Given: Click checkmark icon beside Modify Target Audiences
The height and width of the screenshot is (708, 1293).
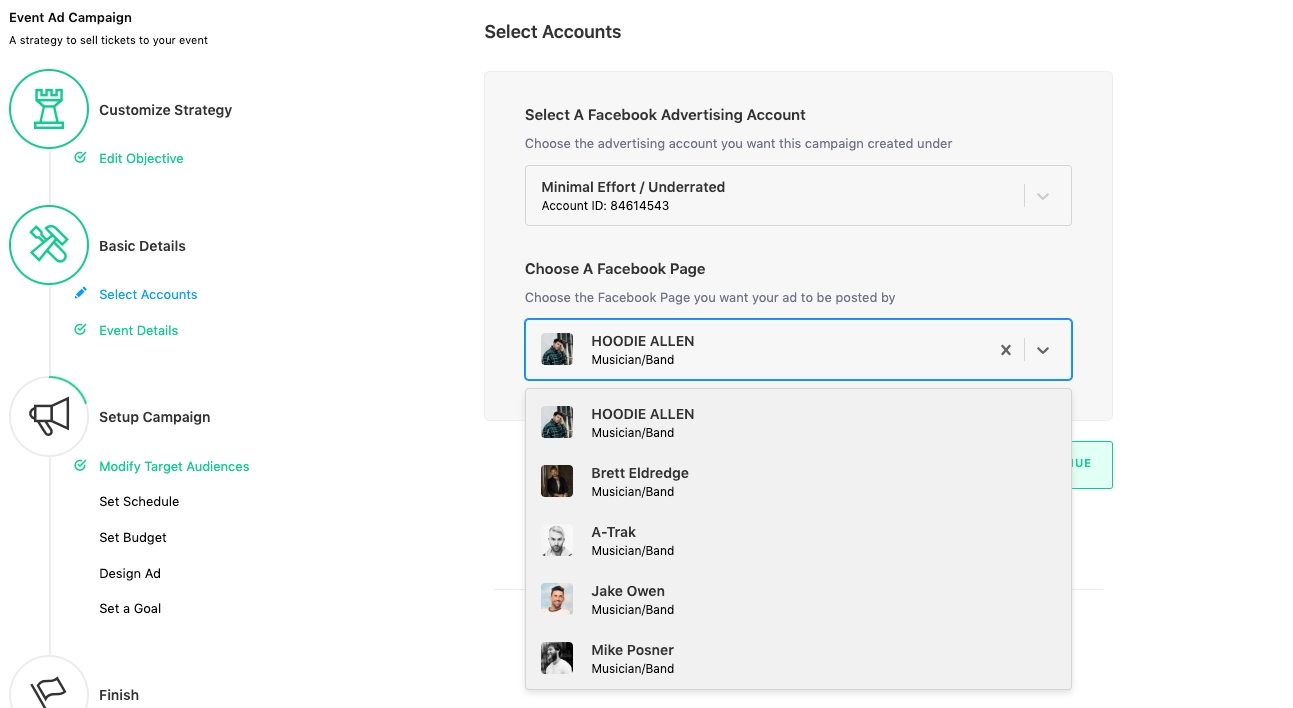Looking at the screenshot, I should click(x=80, y=466).
